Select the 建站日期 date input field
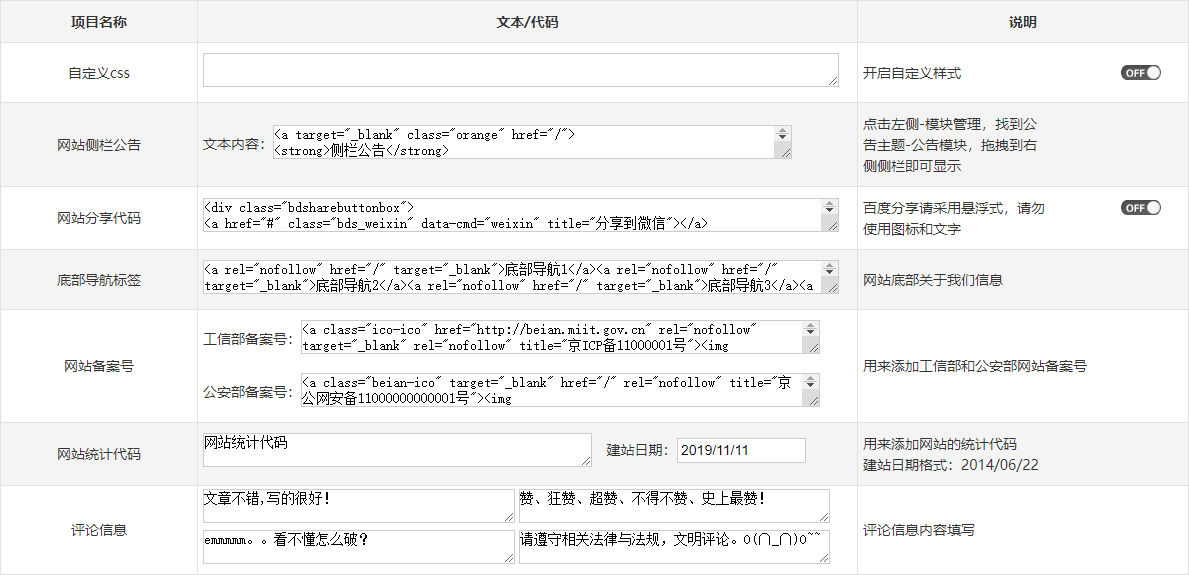Screen dimensions: 1189x575 coord(740,450)
